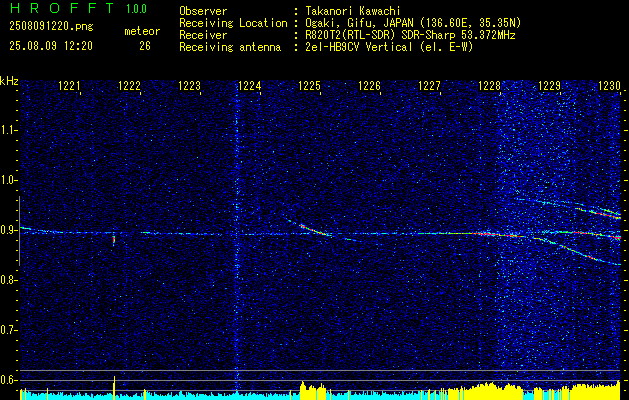Click the 1223 time axis marker
Screen dimensions: 629x400
pos(189,85)
